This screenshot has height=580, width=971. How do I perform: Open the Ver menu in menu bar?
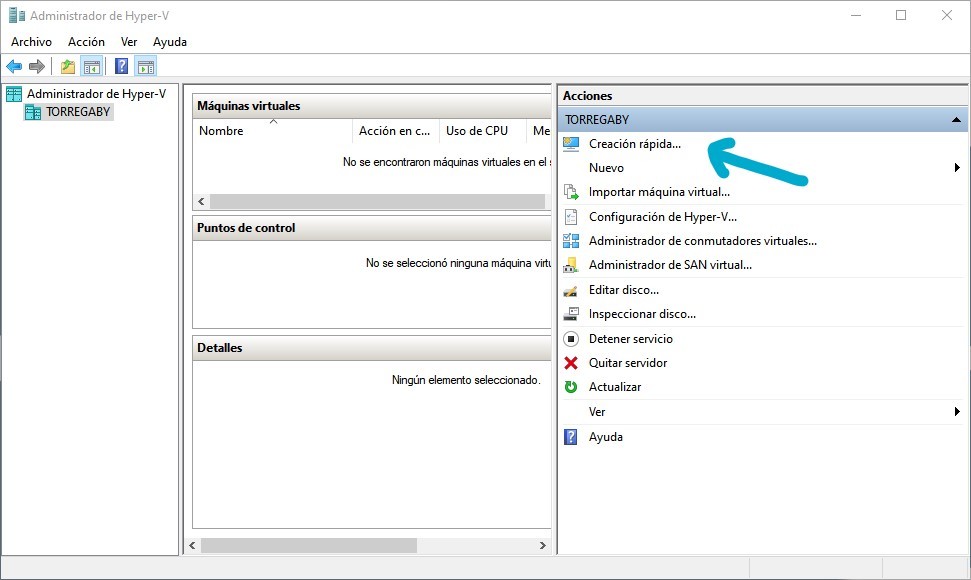[x=129, y=42]
